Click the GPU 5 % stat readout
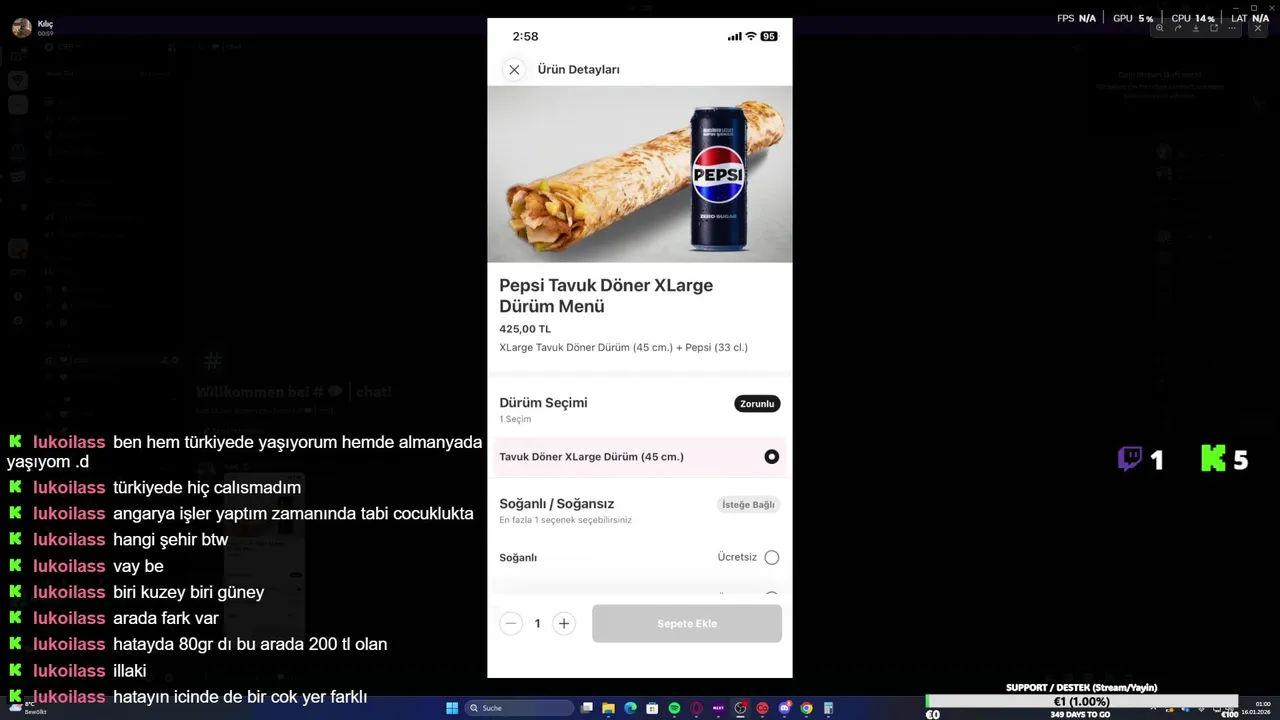Viewport: 1280px width, 720px height. click(1133, 18)
